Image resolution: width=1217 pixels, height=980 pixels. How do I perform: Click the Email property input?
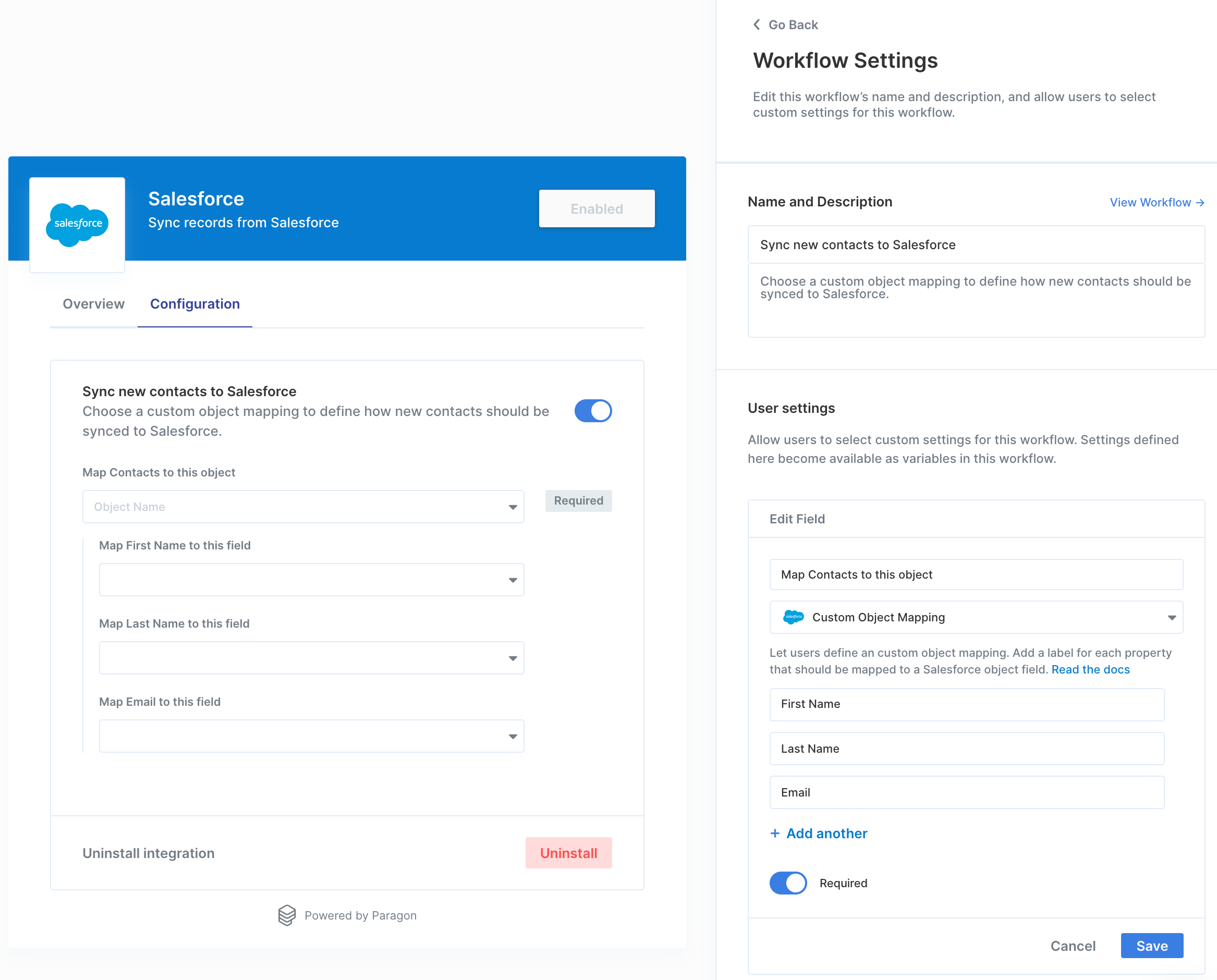coord(966,792)
